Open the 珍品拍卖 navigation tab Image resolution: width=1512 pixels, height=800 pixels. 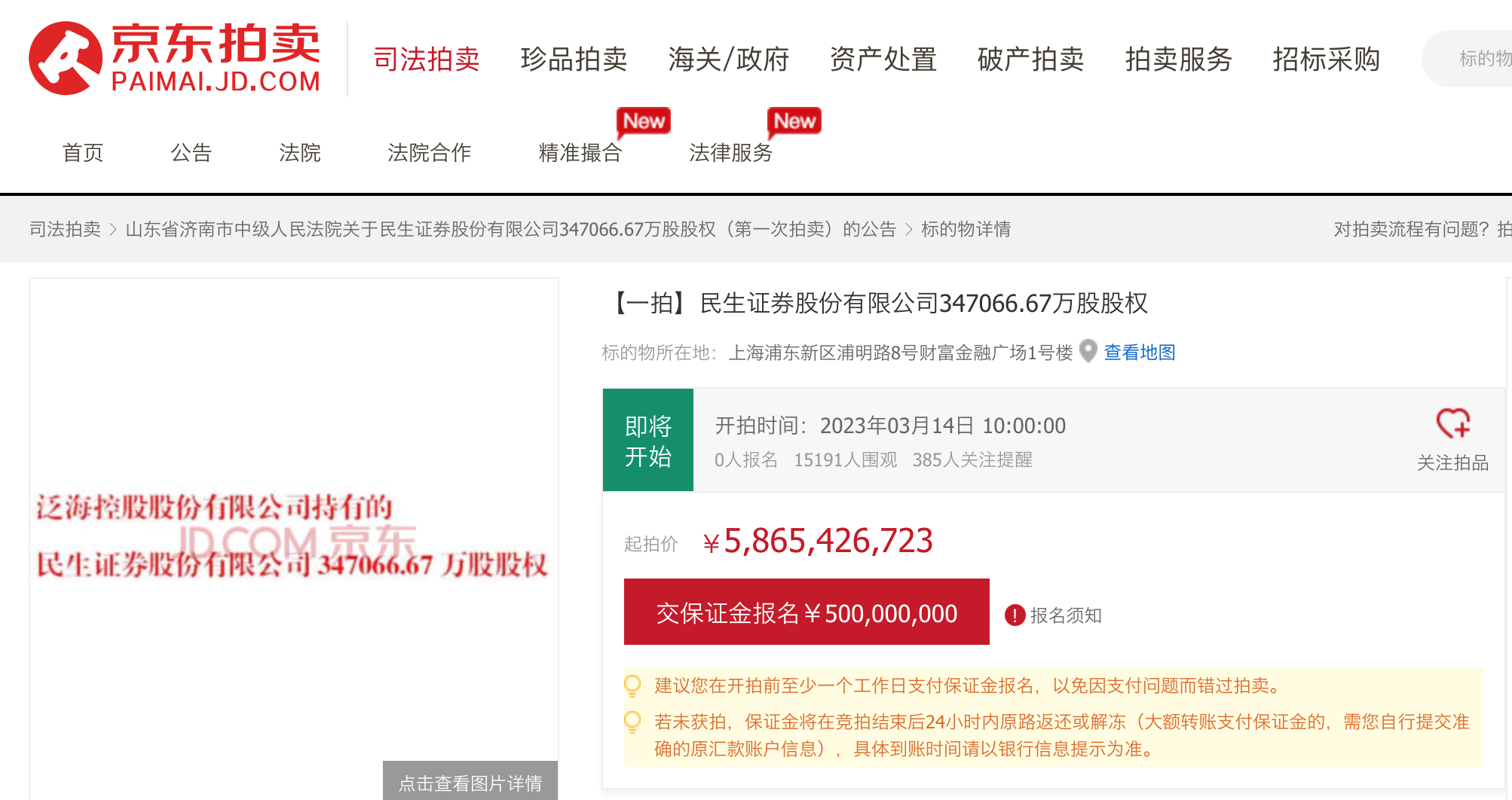[x=574, y=59]
